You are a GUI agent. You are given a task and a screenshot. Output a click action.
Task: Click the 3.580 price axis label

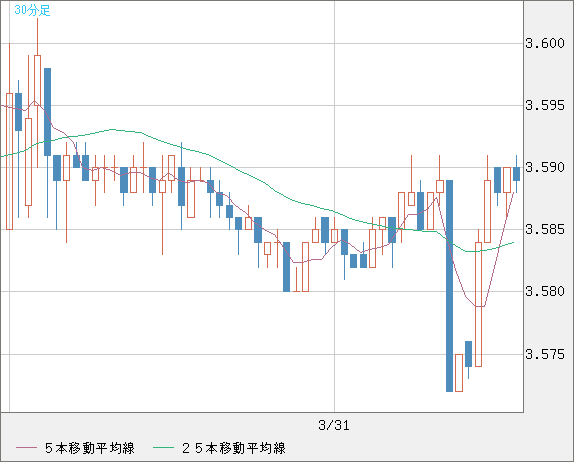545,292
